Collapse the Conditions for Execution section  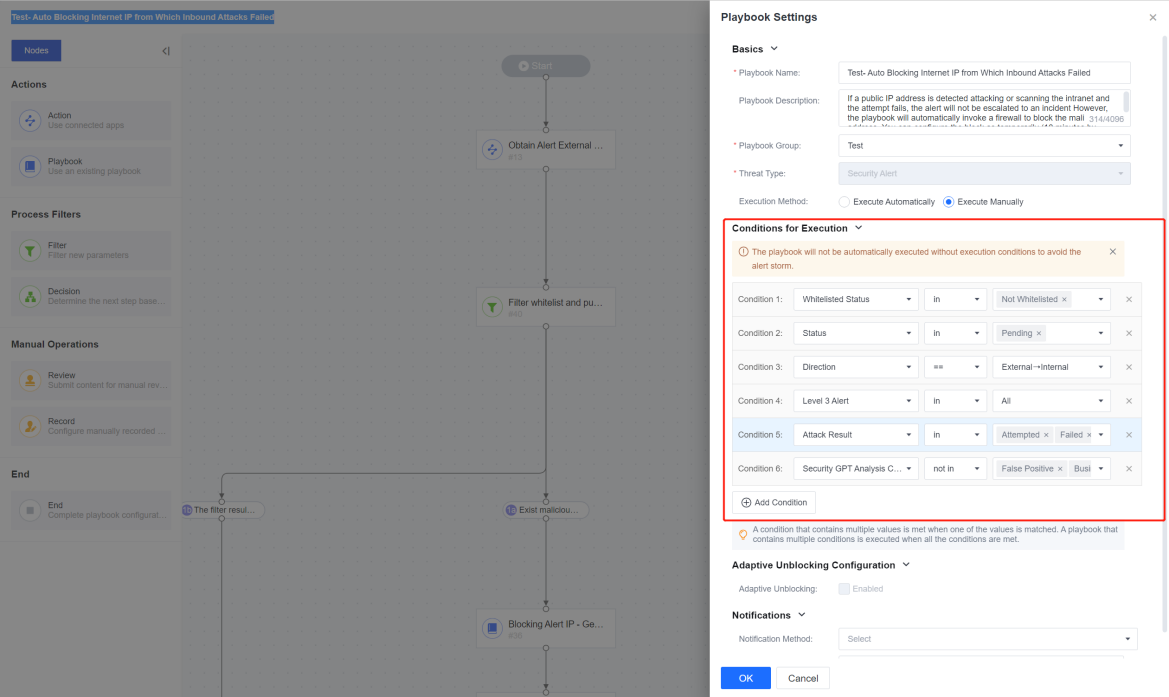click(x=858, y=228)
